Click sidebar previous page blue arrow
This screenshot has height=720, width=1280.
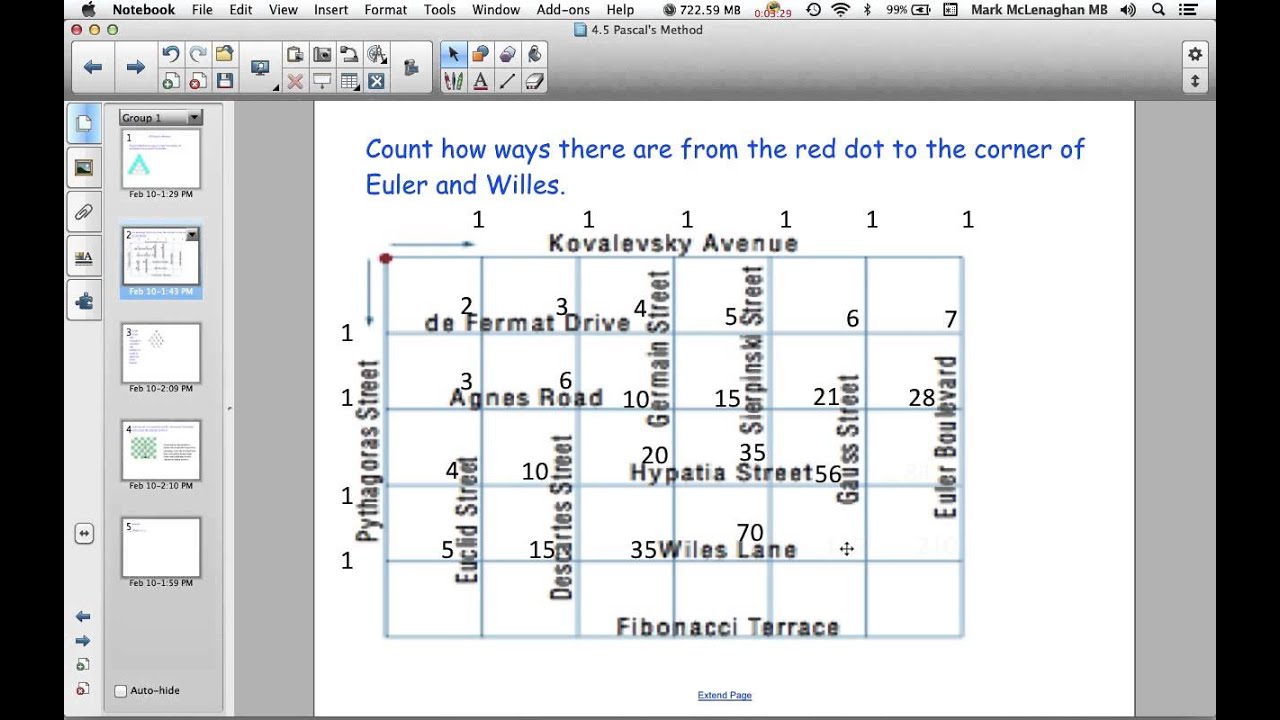pyautogui.click(x=83, y=617)
